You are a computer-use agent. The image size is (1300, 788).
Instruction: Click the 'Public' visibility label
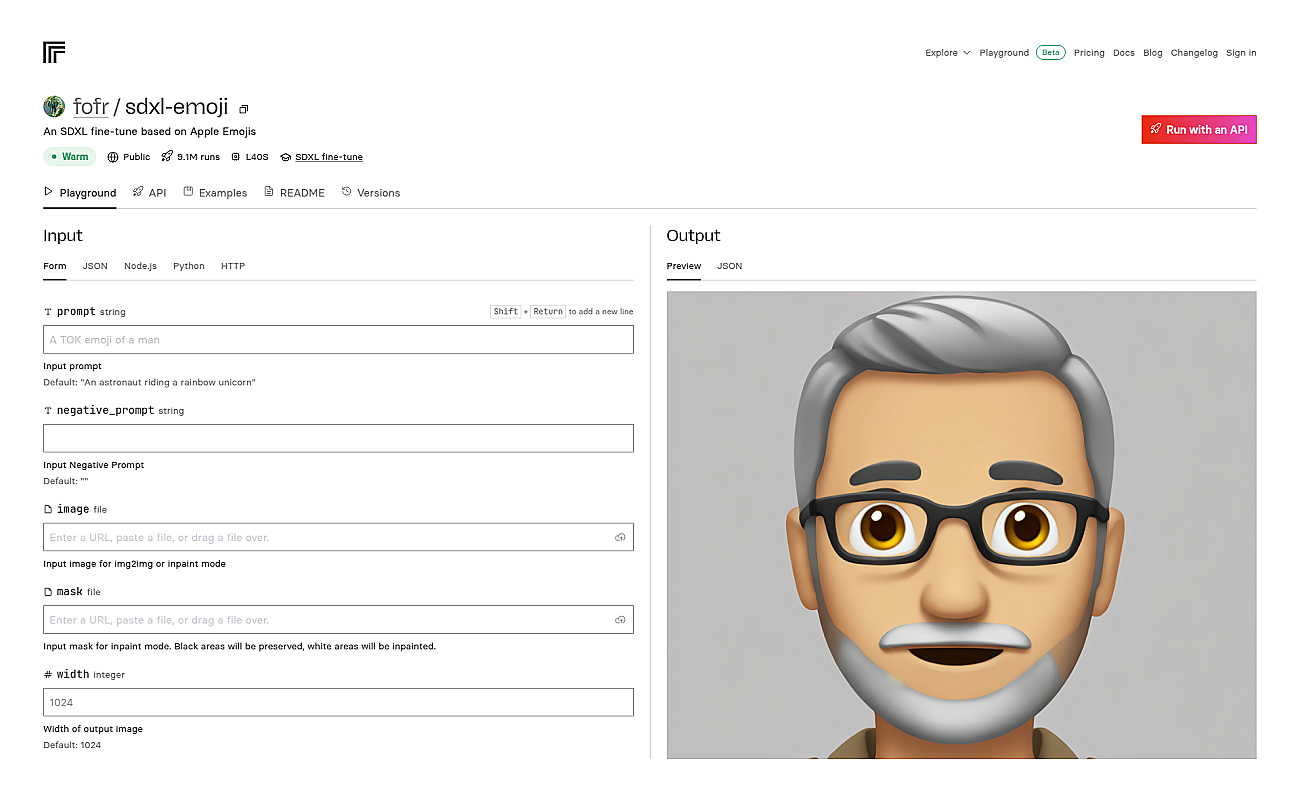click(x=137, y=157)
